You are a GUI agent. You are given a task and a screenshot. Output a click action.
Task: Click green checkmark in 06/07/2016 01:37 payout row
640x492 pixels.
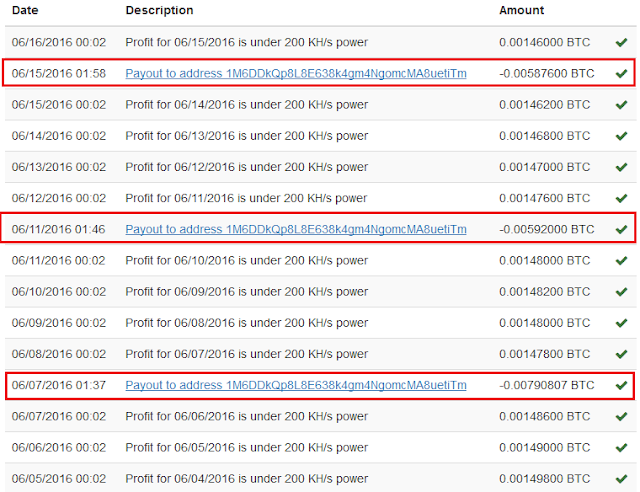coord(621,385)
